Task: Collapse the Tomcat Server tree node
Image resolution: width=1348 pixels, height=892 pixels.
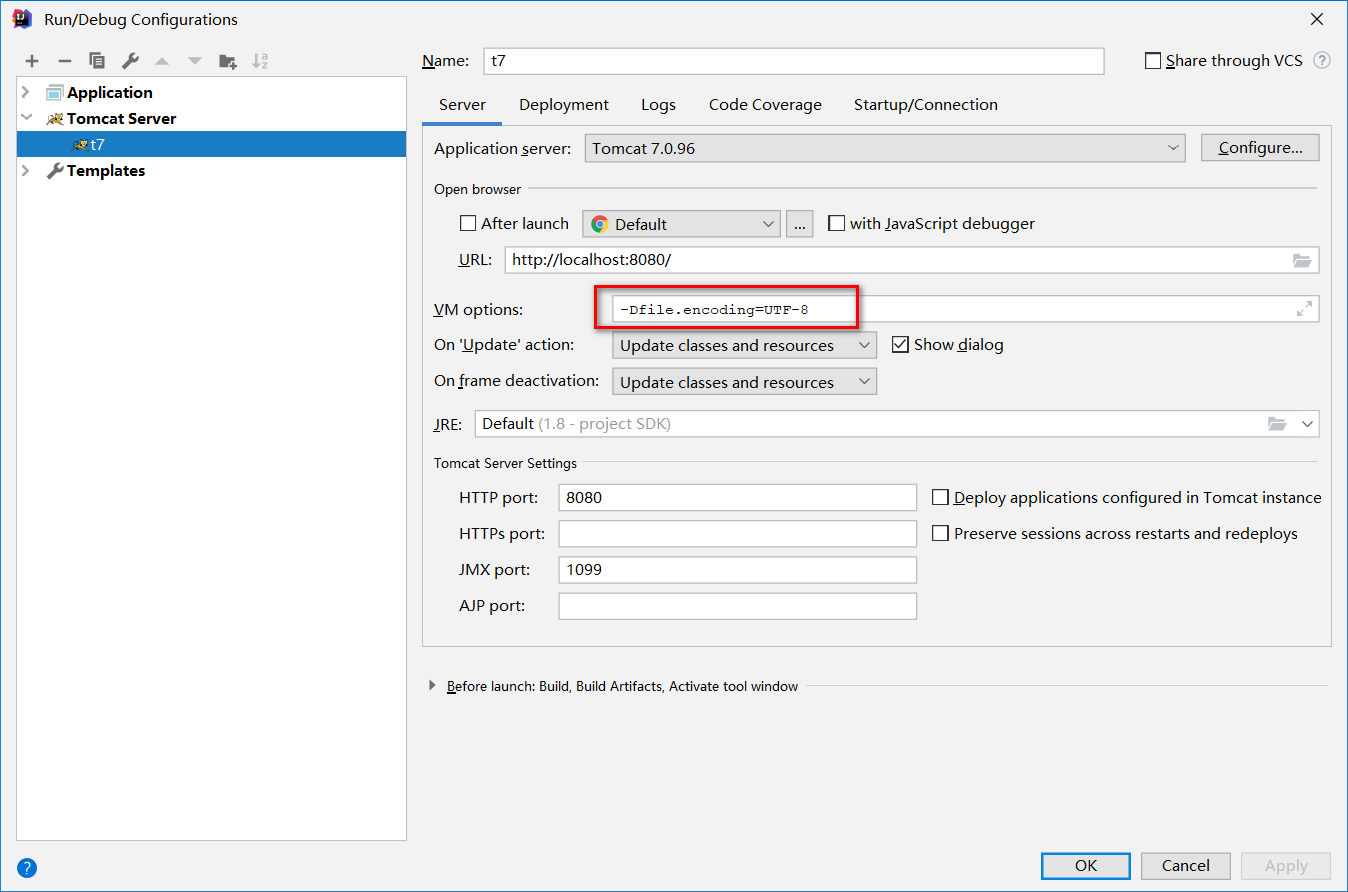Action: click(27, 118)
